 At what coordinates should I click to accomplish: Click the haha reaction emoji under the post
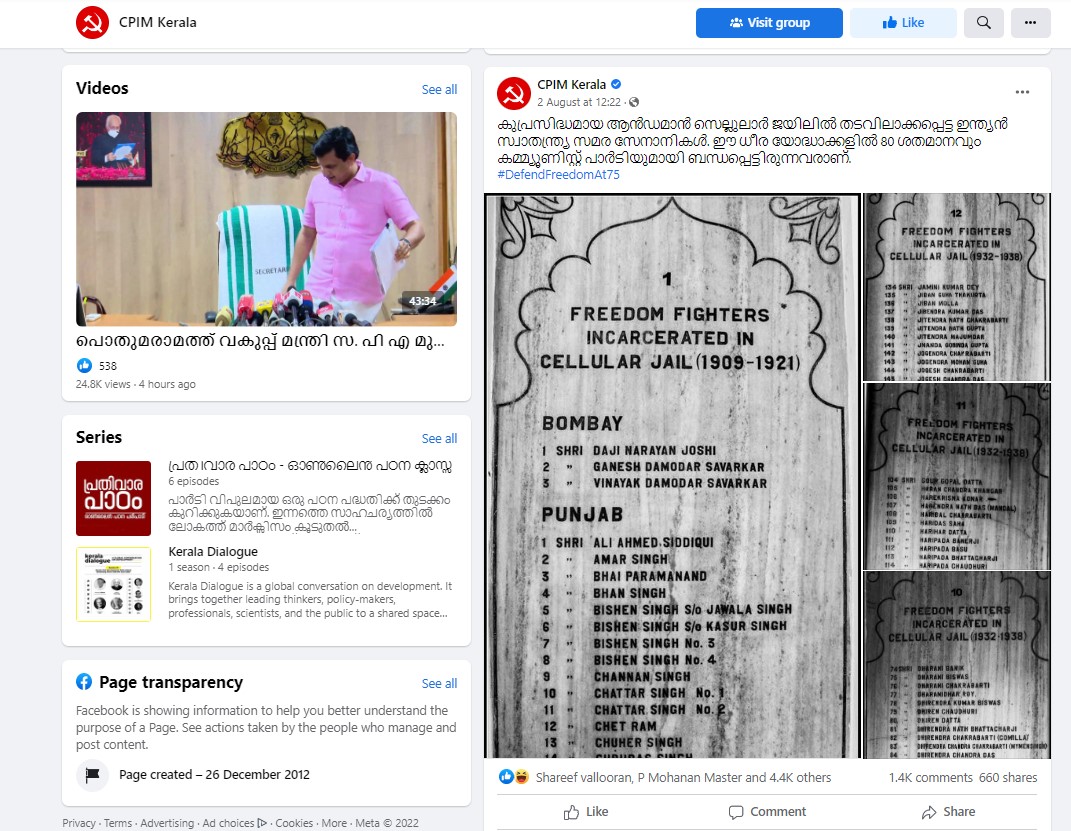(522, 776)
